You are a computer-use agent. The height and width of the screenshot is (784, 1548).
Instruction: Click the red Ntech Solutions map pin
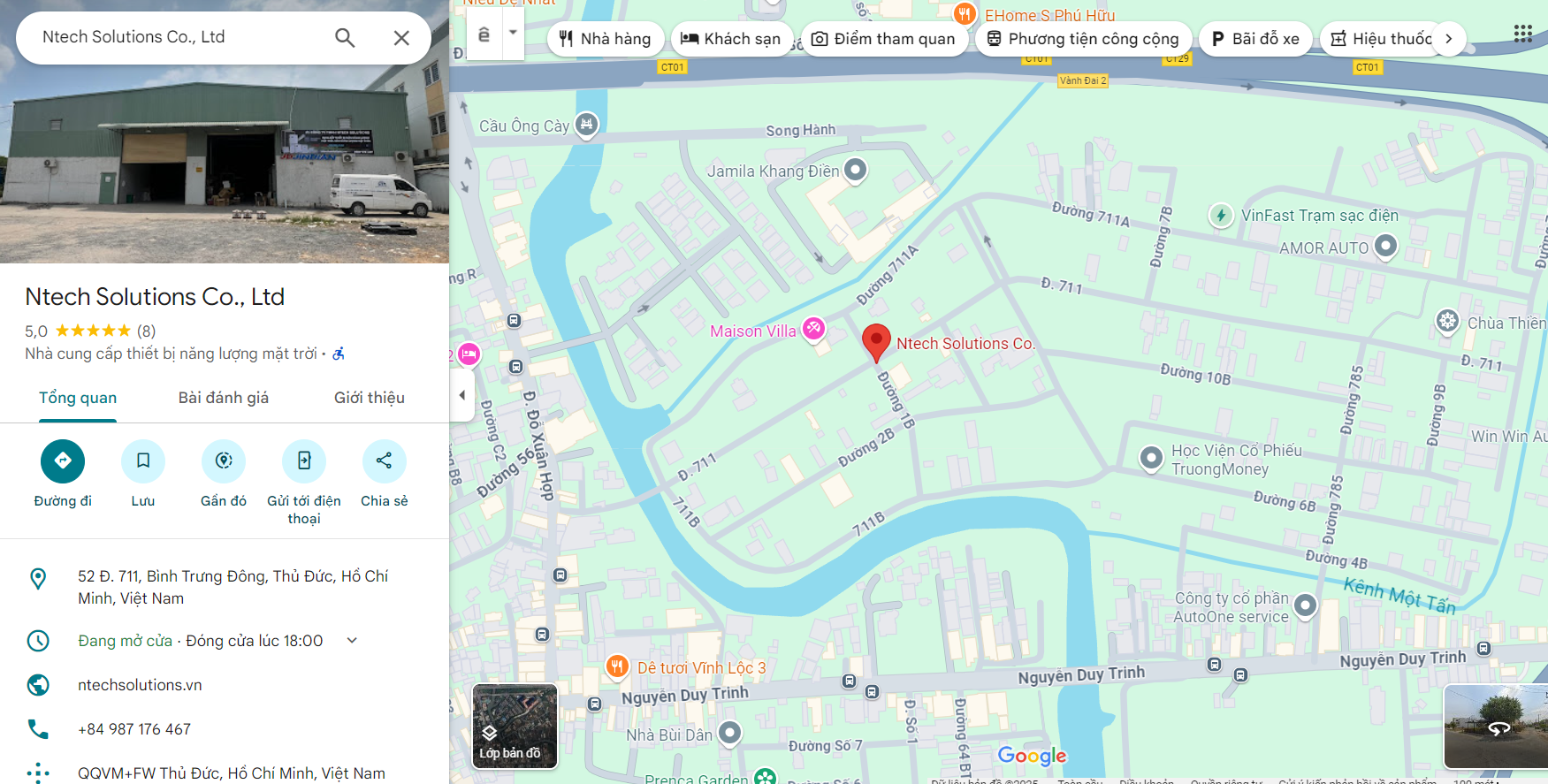pos(876,343)
